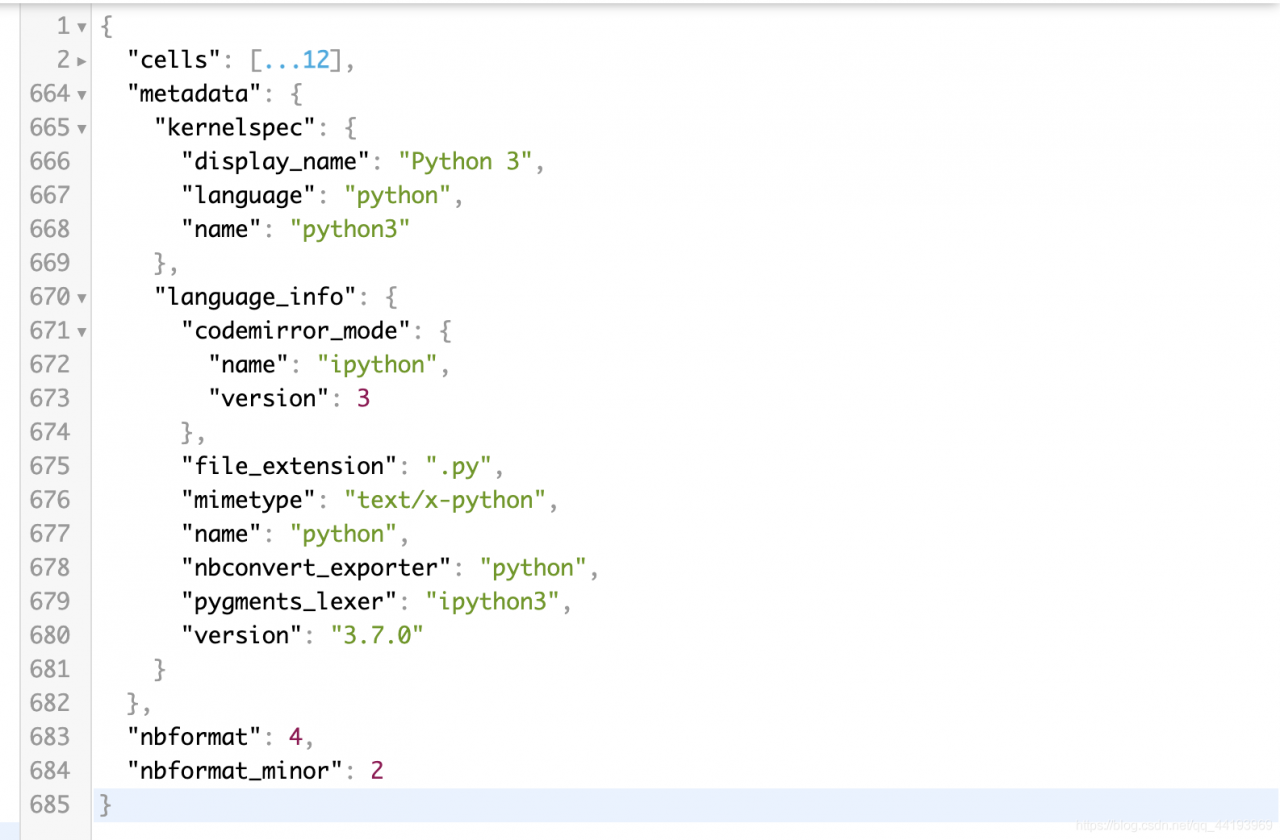1280x840 pixels.
Task: Expand the folded "cells" array at line 2
Action: (82, 61)
